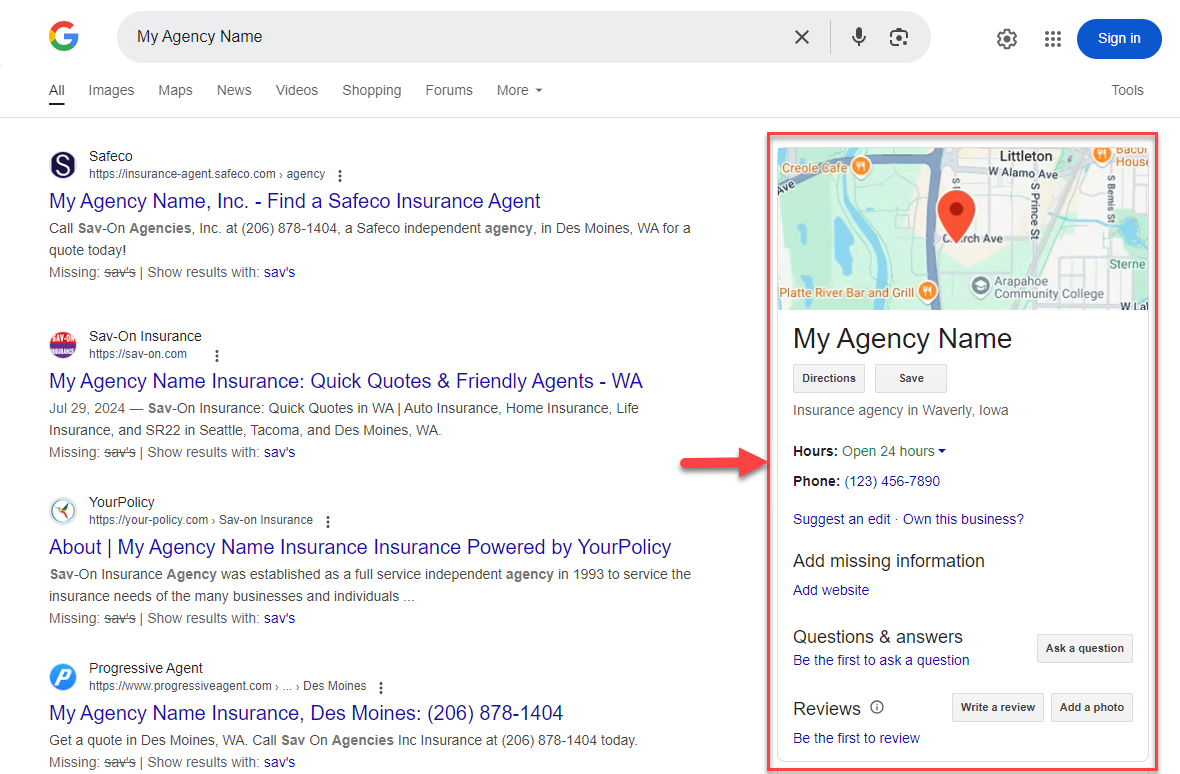The width and height of the screenshot is (1180, 774).
Task: Switch to the Images tab
Action: pyautogui.click(x=111, y=90)
